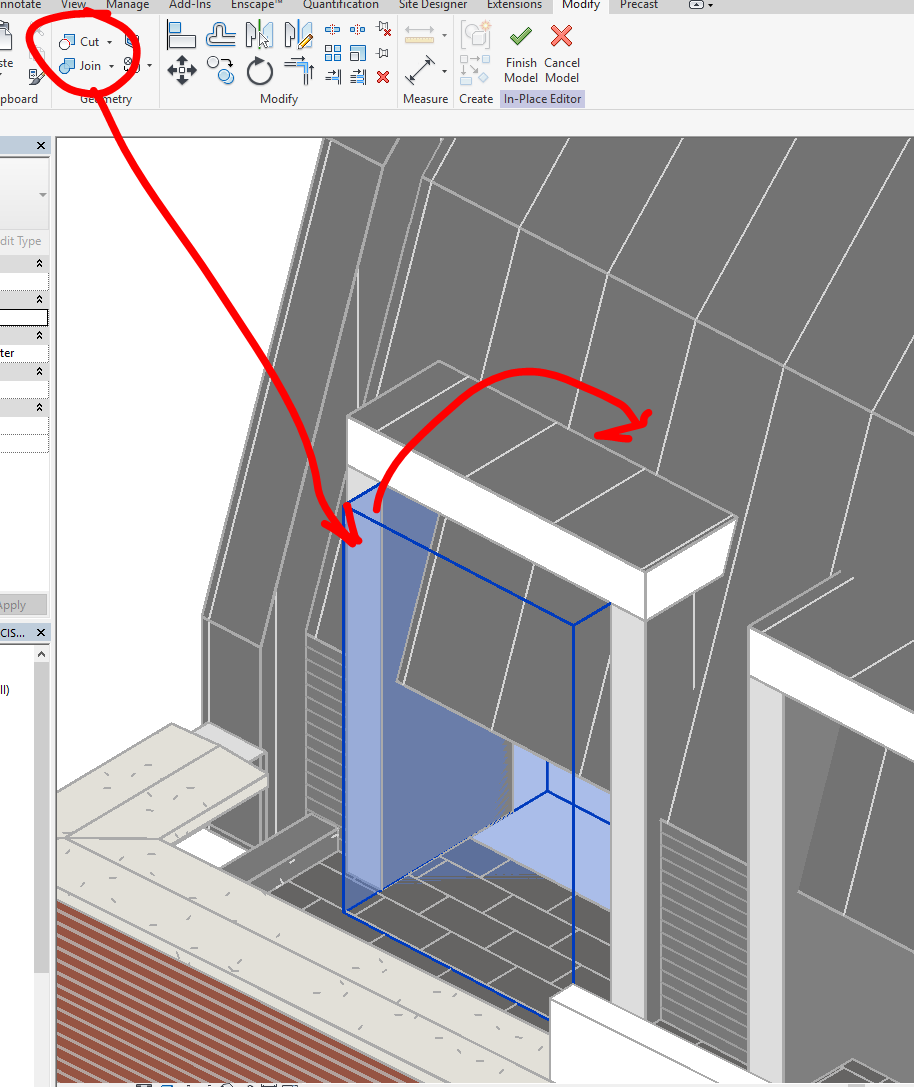Activate the Offset tool

(221, 33)
